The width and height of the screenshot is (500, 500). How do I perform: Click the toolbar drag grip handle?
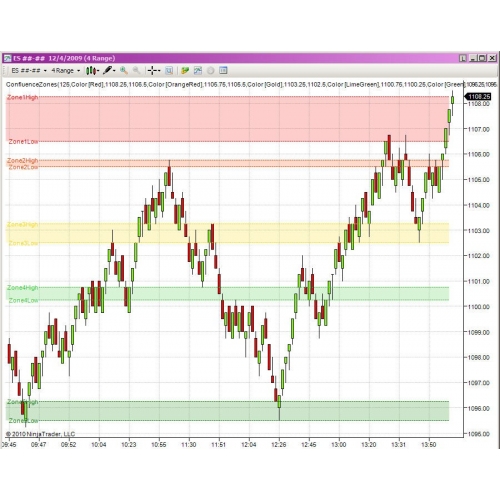click(x=5, y=71)
